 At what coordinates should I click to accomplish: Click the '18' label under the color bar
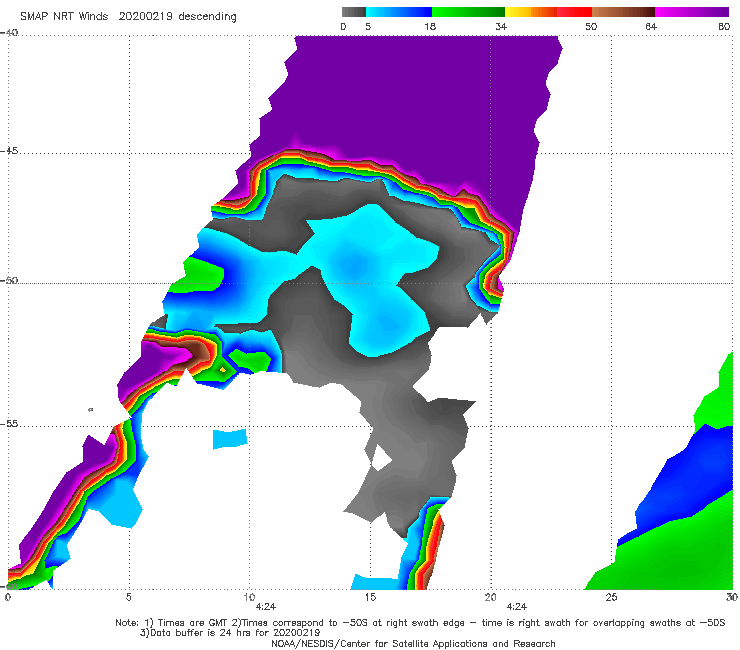[430, 27]
